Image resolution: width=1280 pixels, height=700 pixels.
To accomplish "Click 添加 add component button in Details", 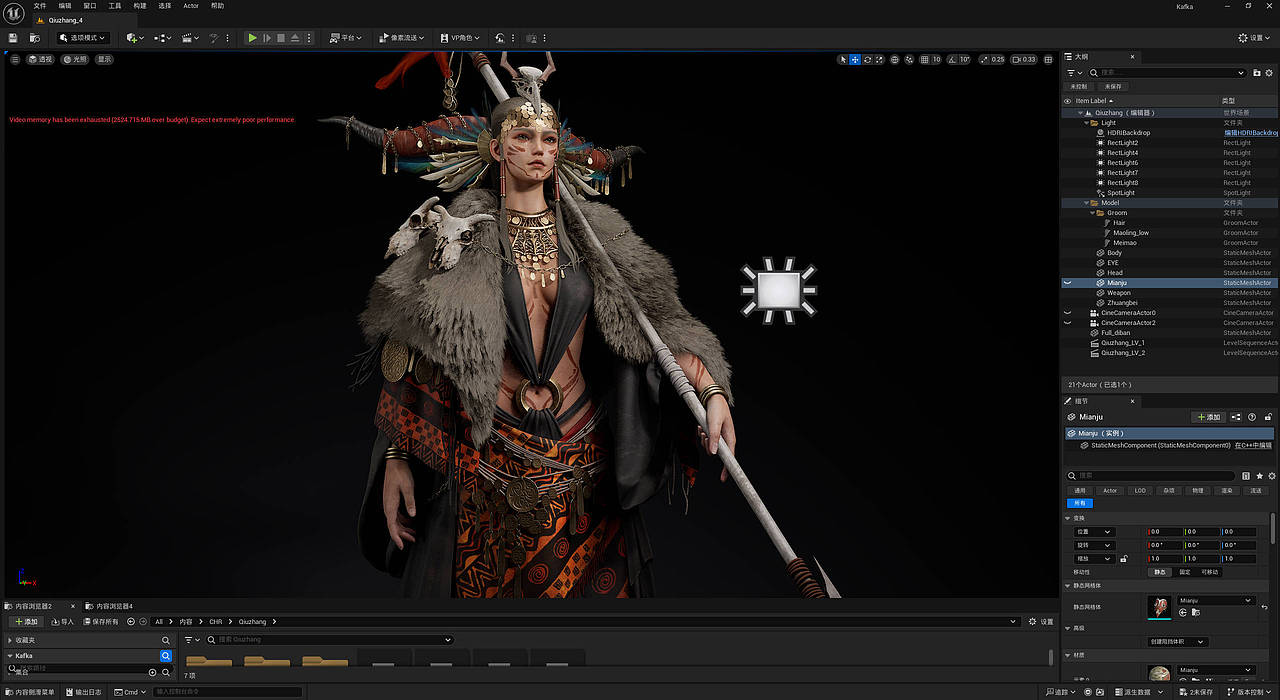I will coord(1208,417).
